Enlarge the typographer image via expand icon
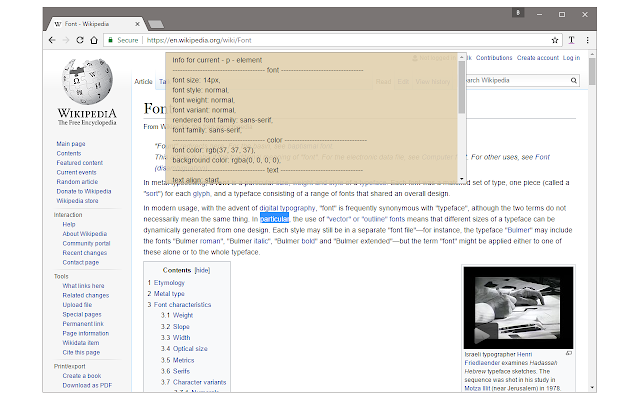This screenshot has height=400, width=640. (569, 353)
